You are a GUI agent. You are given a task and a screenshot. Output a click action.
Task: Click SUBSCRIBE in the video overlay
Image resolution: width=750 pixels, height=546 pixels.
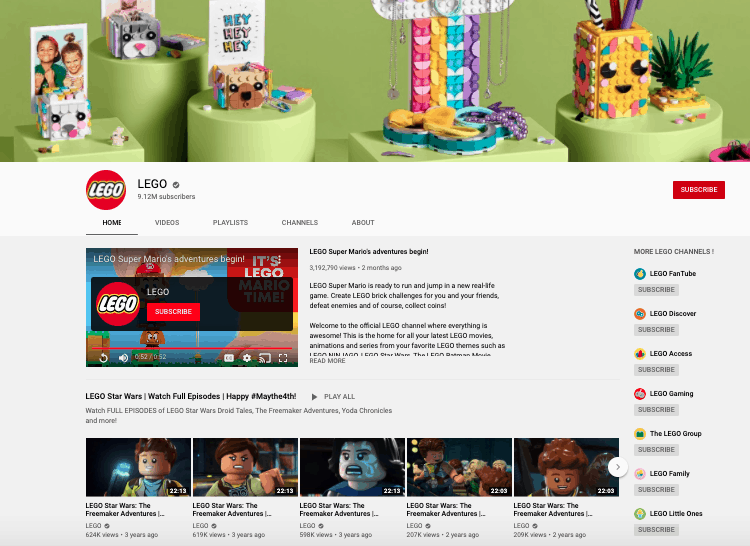pos(173,312)
